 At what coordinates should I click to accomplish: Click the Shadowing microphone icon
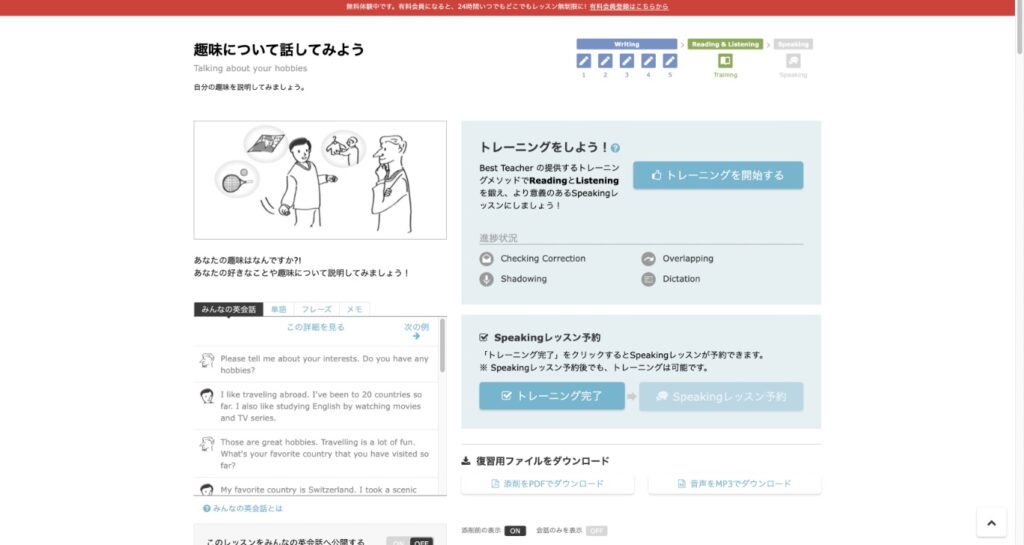tap(487, 279)
